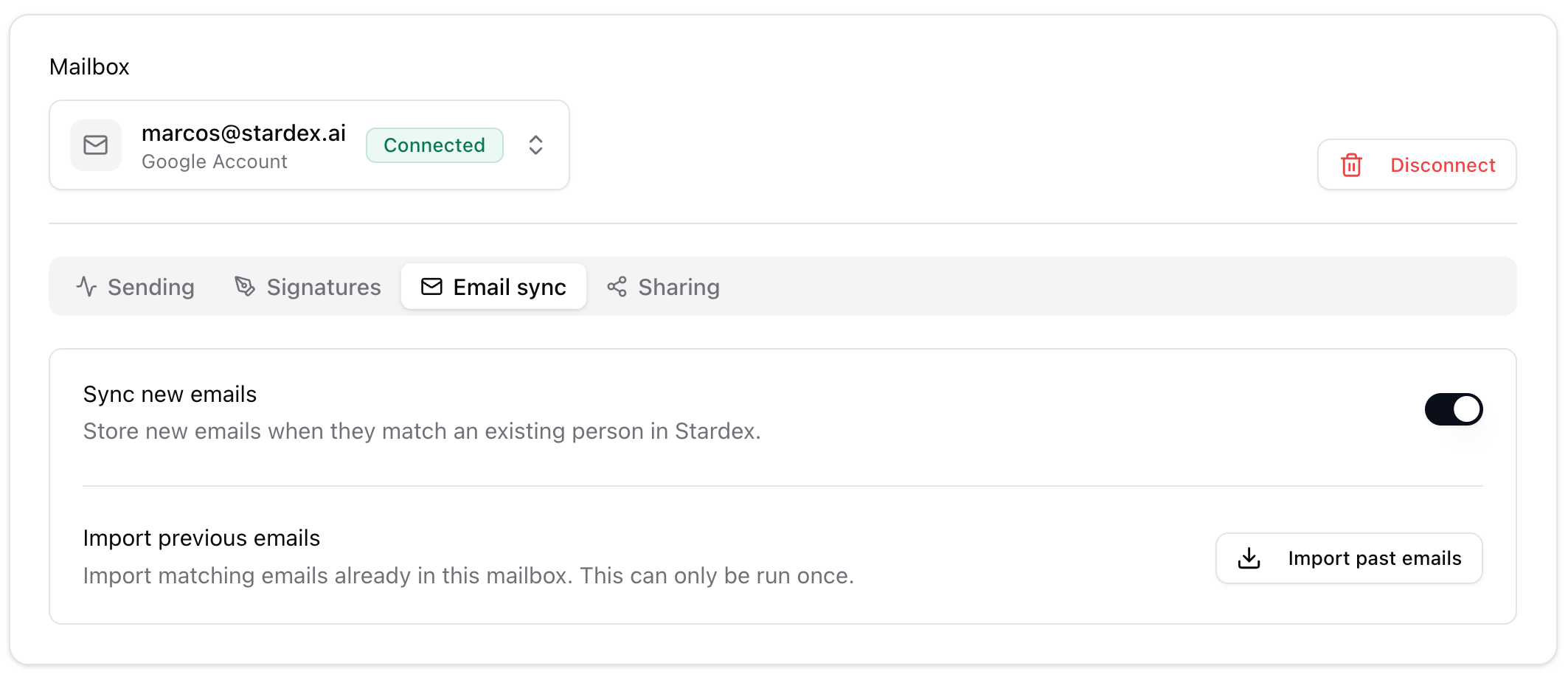Go to the Sharing tab

tap(663, 287)
